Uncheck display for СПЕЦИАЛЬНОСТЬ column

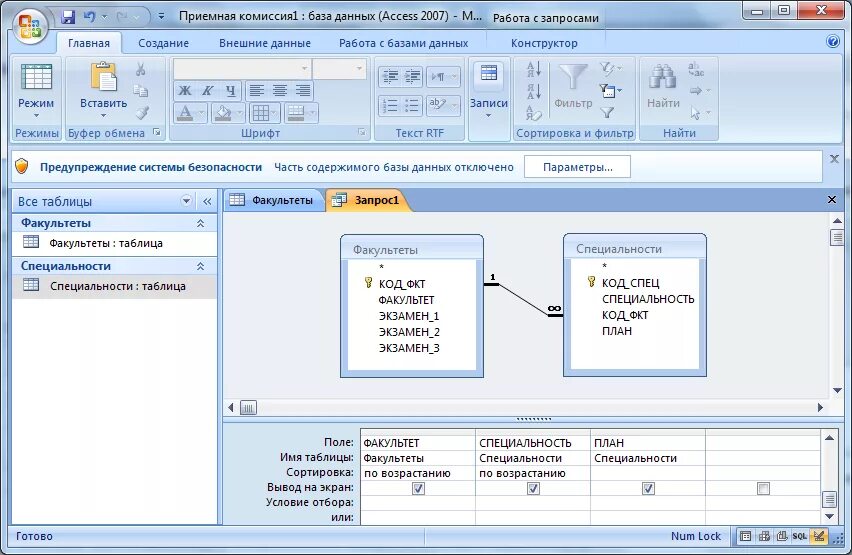tap(533, 488)
